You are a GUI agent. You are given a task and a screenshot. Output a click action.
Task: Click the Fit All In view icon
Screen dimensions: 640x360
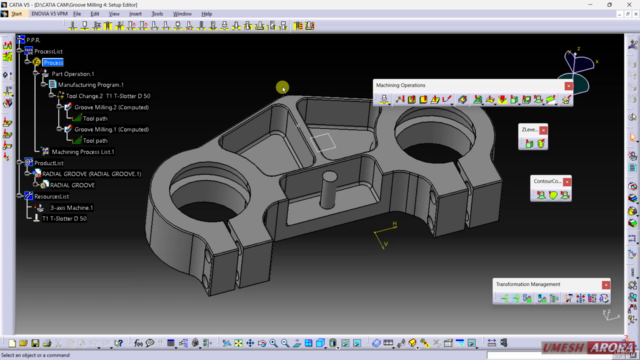(x=238, y=343)
